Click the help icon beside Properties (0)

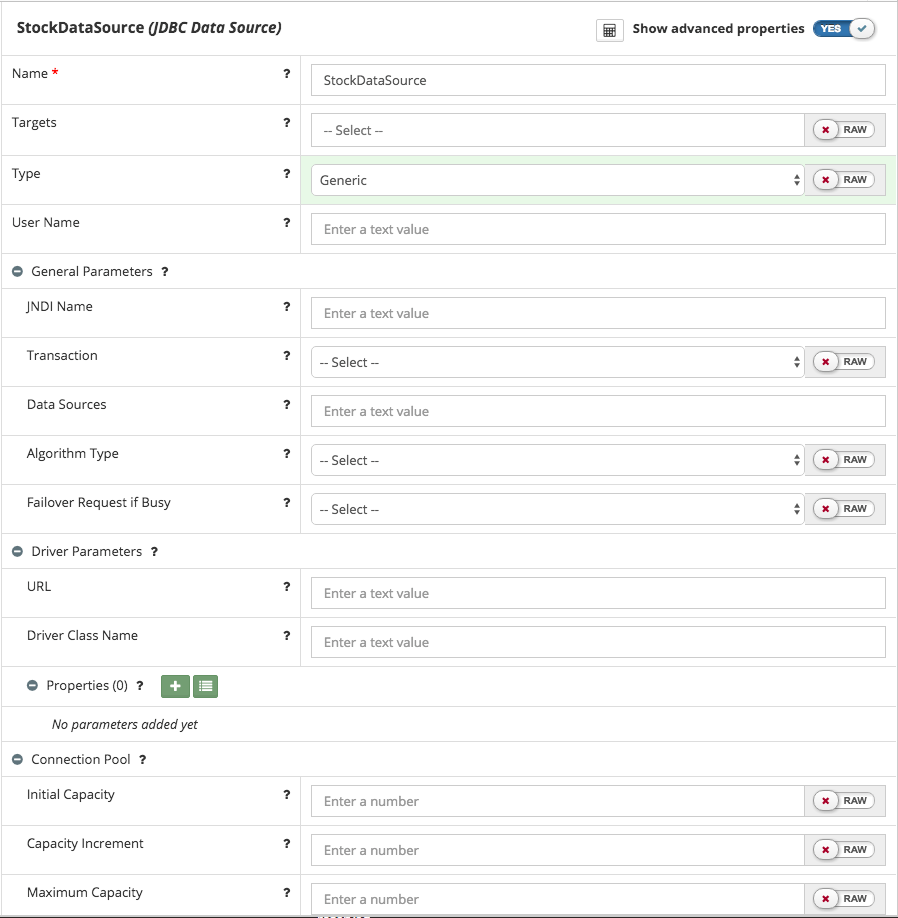[x=139, y=687]
